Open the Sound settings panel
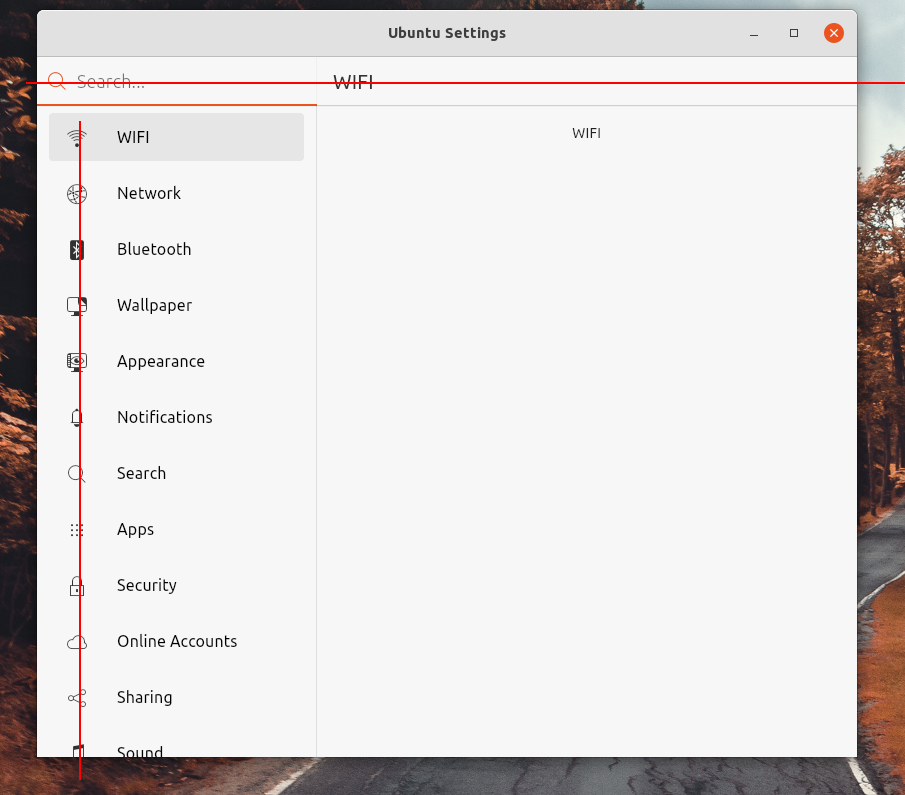 [140, 750]
